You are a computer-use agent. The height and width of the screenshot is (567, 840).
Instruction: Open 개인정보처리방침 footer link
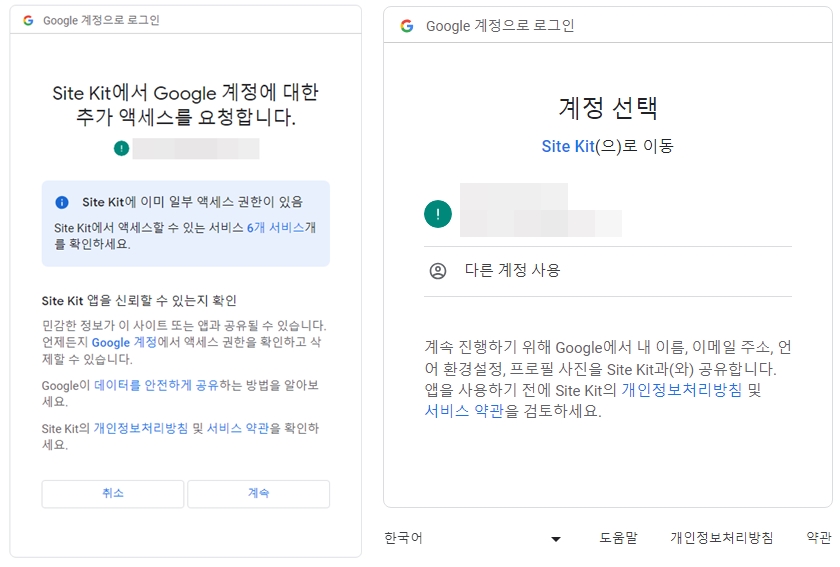point(722,538)
